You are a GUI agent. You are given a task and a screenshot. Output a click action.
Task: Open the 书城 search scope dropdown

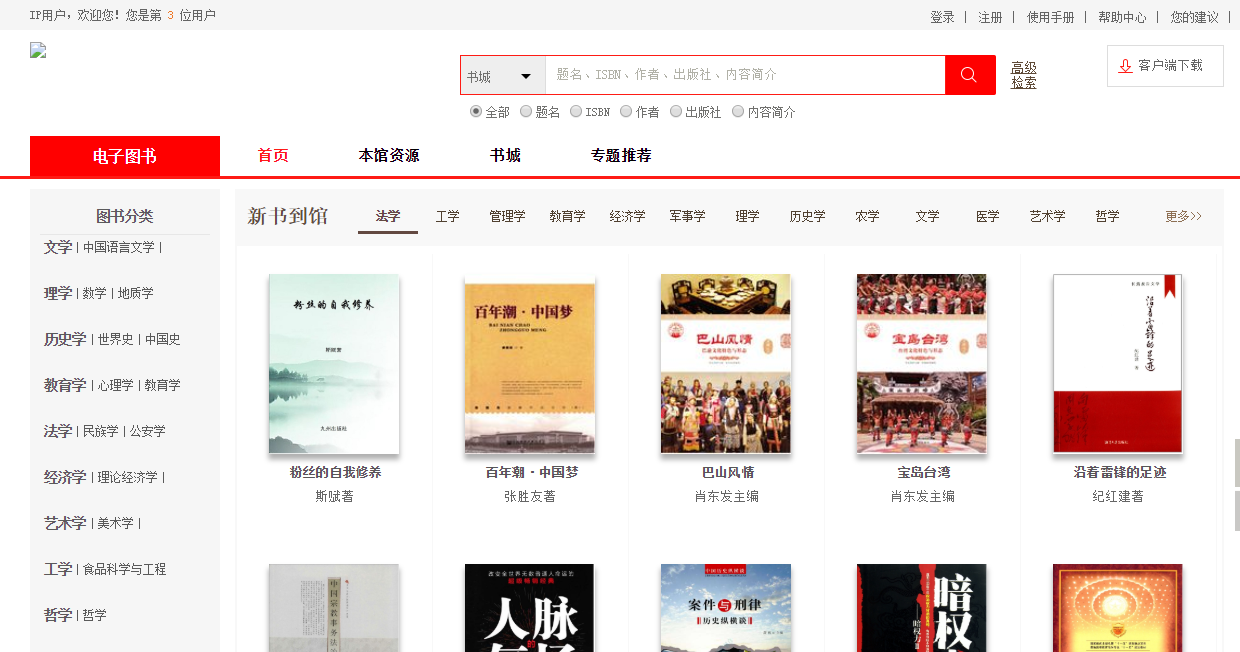tap(502, 76)
